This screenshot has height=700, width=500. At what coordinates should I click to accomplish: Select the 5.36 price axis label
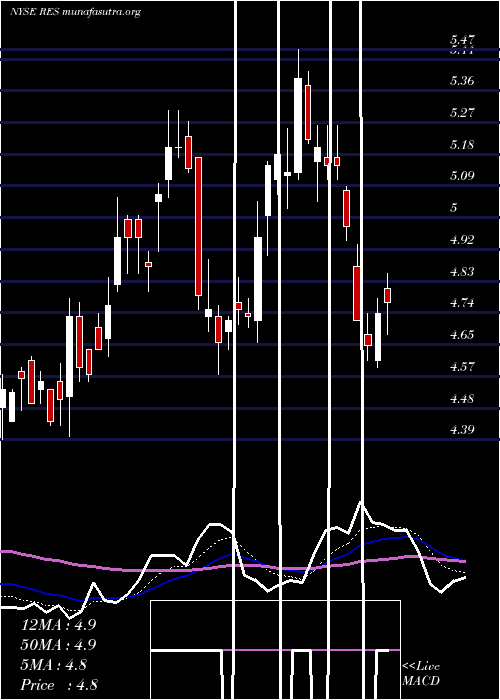[462, 81]
